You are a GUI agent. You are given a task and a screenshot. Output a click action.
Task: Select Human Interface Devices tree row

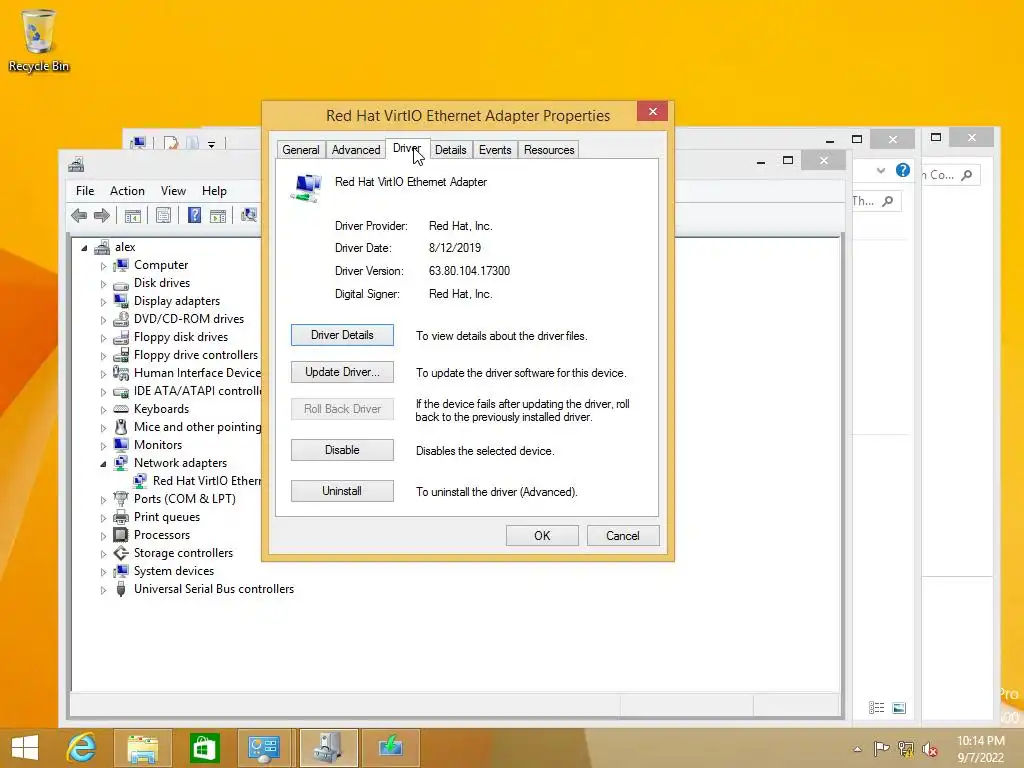[187, 373]
